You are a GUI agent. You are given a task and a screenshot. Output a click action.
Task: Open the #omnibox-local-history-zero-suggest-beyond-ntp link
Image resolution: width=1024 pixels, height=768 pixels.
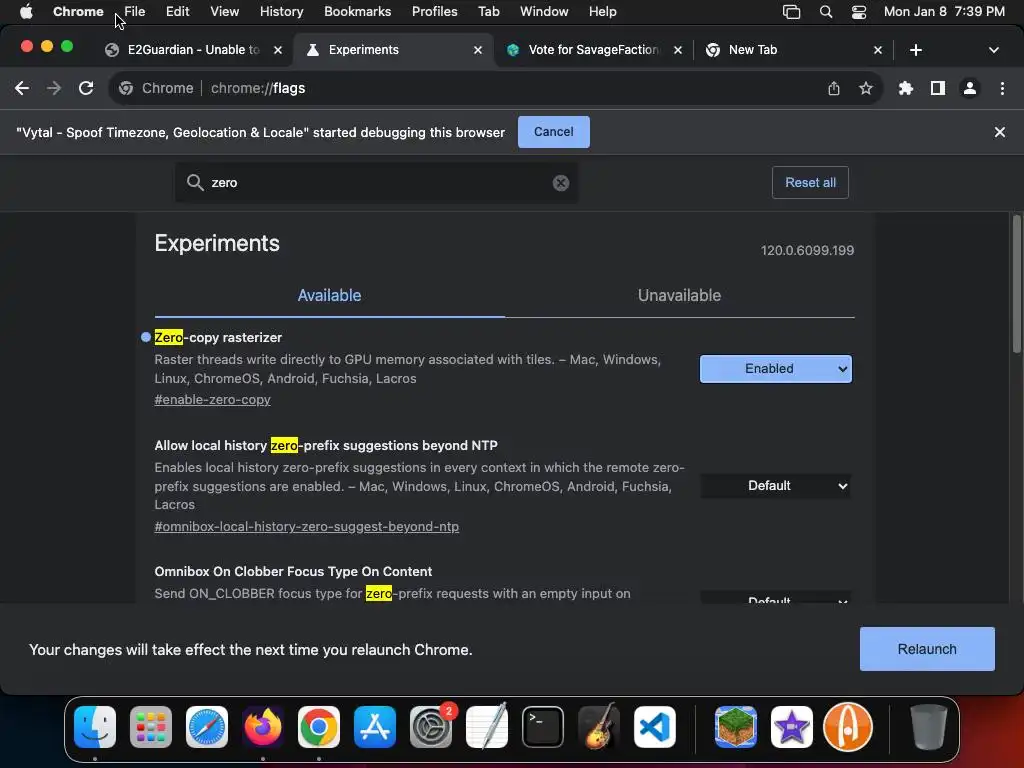click(306, 526)
